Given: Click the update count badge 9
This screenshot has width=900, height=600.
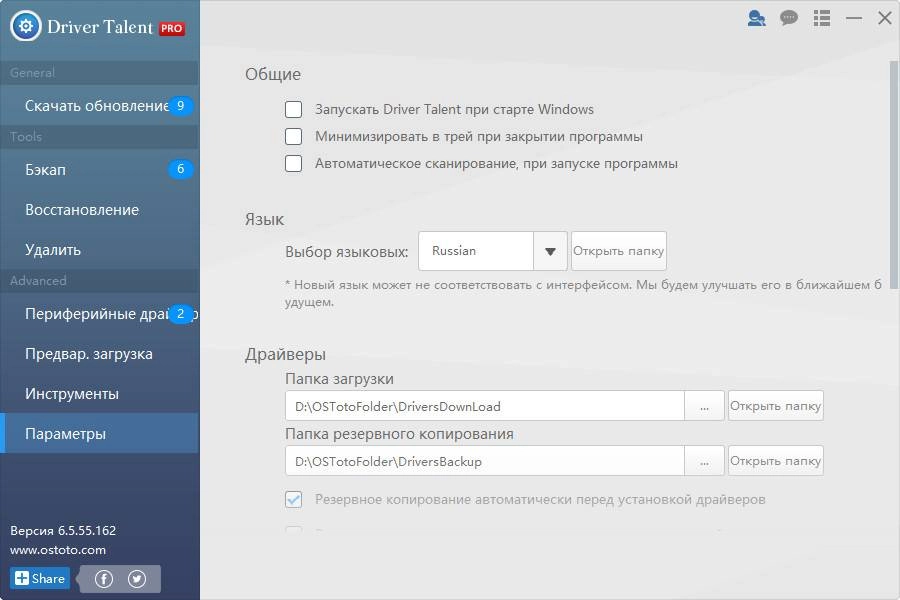Looking at the screenshot, I should pos(180,106).
